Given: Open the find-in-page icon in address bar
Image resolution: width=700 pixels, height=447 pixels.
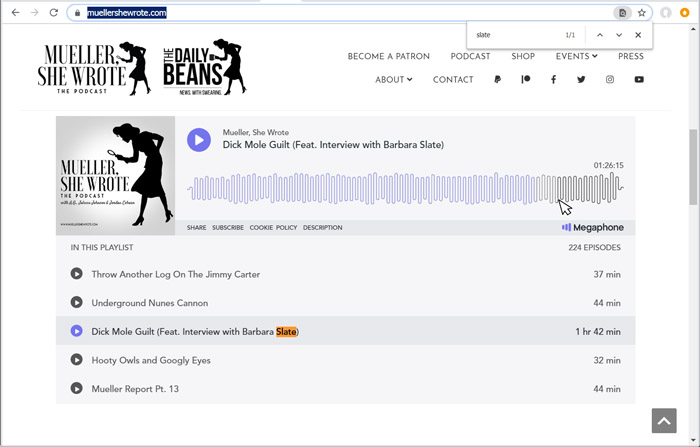Looking at the screenshot, I should pos(622,13).
